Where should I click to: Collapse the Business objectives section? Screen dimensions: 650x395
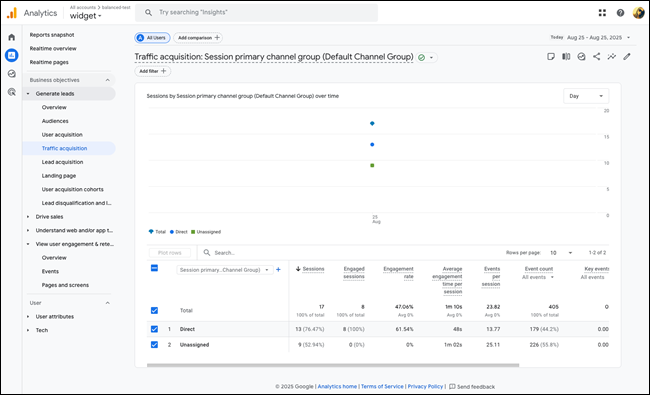click(108, 80)
